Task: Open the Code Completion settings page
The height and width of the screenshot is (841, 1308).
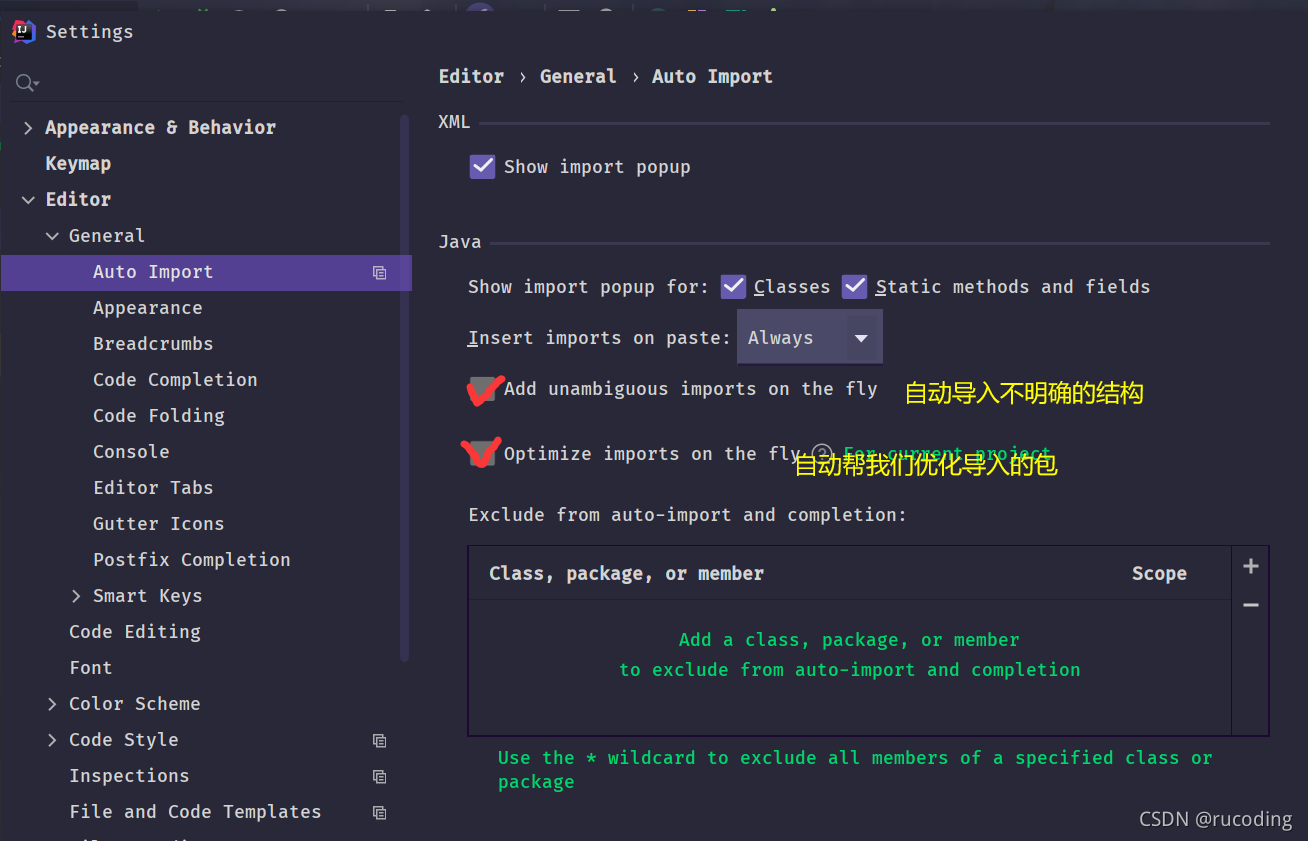Action: point(175,380)
